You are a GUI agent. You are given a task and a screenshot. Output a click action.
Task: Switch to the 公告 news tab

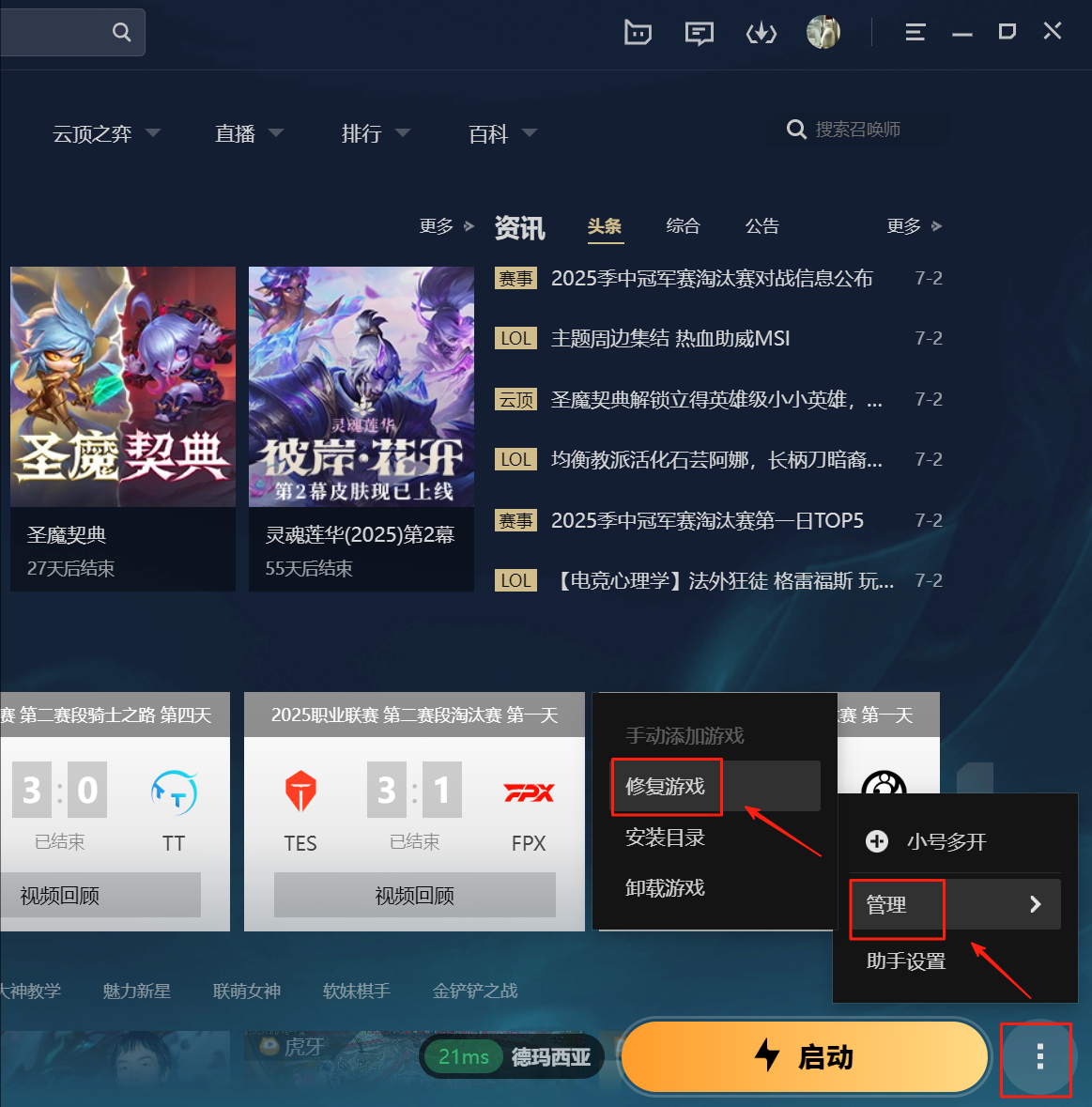pos(762,226)
